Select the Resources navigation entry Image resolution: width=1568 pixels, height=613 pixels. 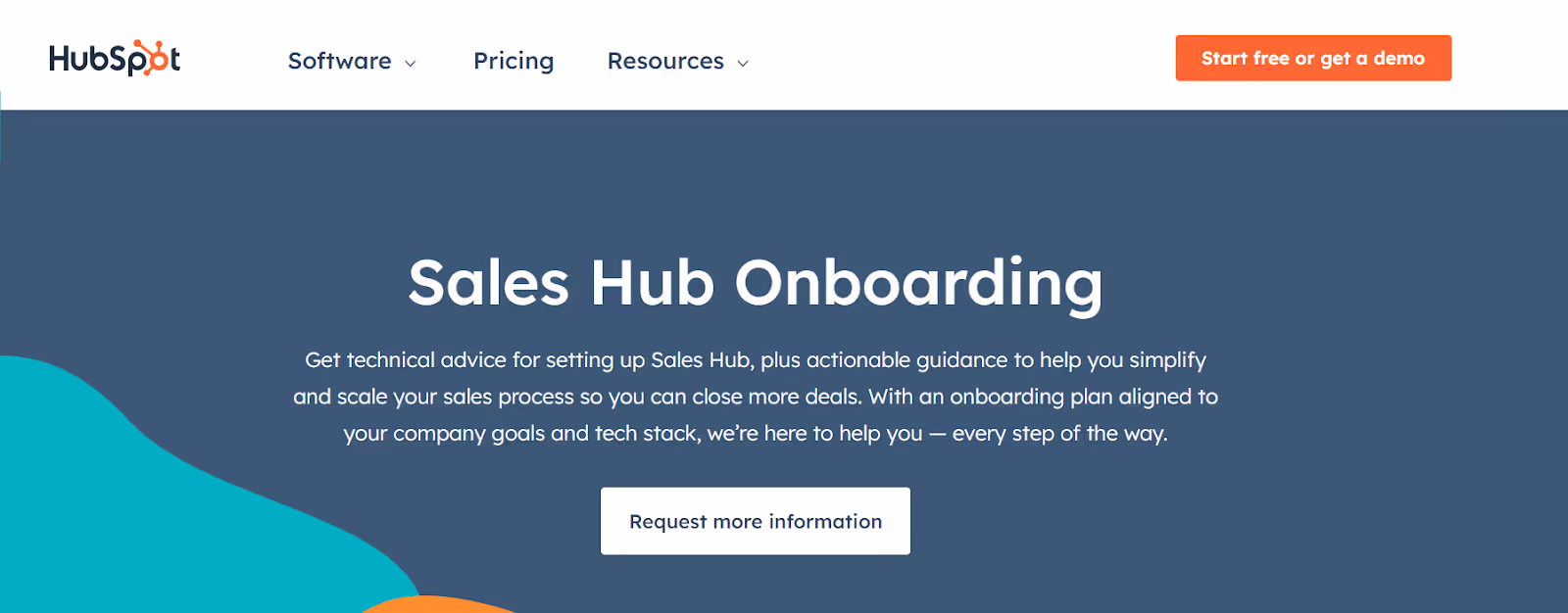click(x=665, y=61)
